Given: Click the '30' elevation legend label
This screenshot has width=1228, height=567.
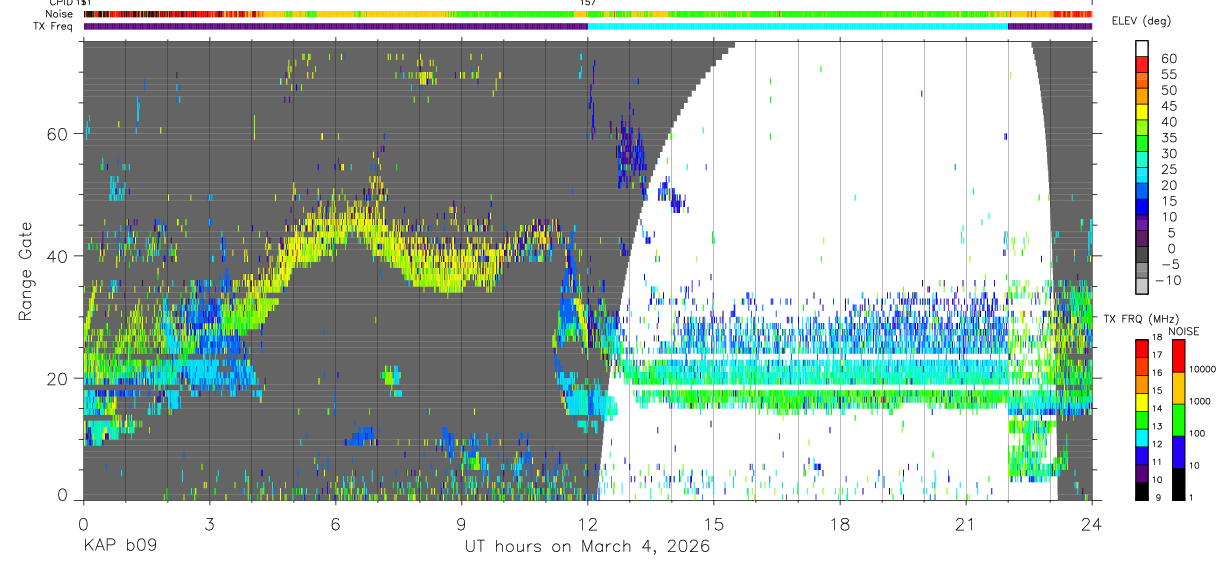Looking at the screenshot, I should [x=1167, y=153].
